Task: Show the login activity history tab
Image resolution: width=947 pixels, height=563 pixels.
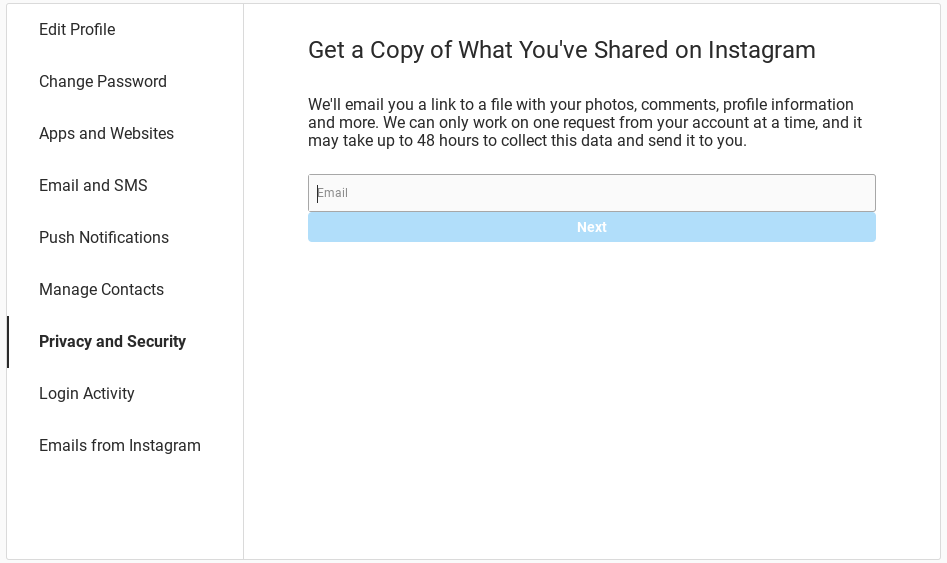Action: pos(87,394)
